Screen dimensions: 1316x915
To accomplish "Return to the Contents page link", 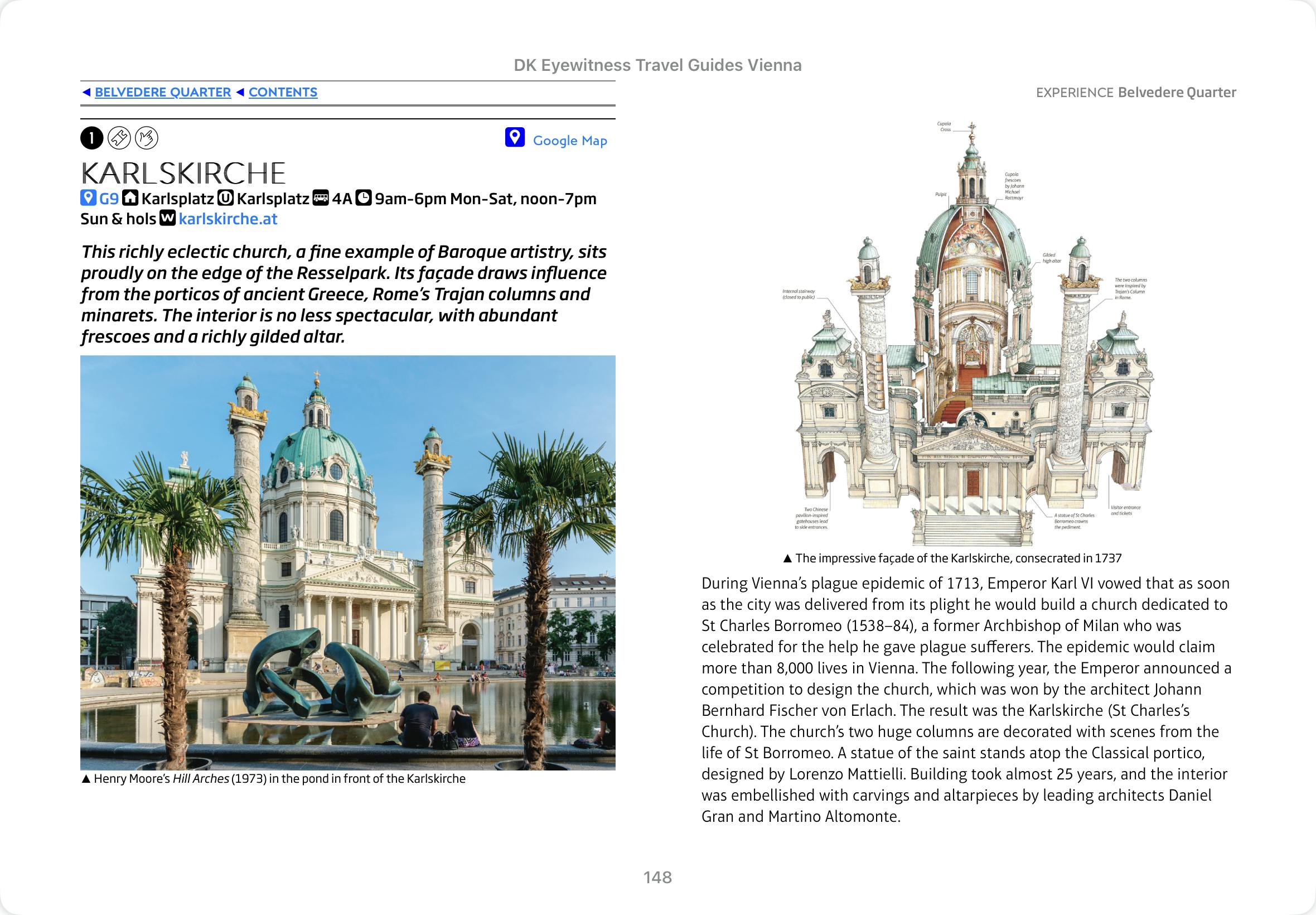I will pyautogui.click(x=283, y=92).
